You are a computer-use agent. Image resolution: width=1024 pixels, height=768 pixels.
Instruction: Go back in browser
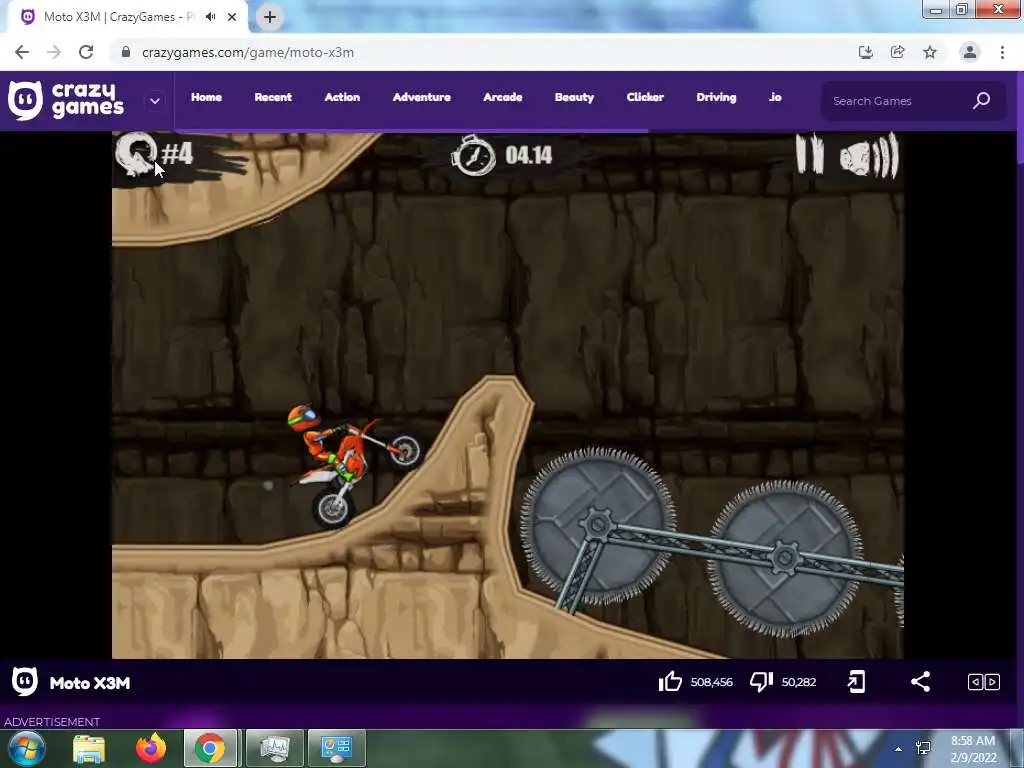22,52
